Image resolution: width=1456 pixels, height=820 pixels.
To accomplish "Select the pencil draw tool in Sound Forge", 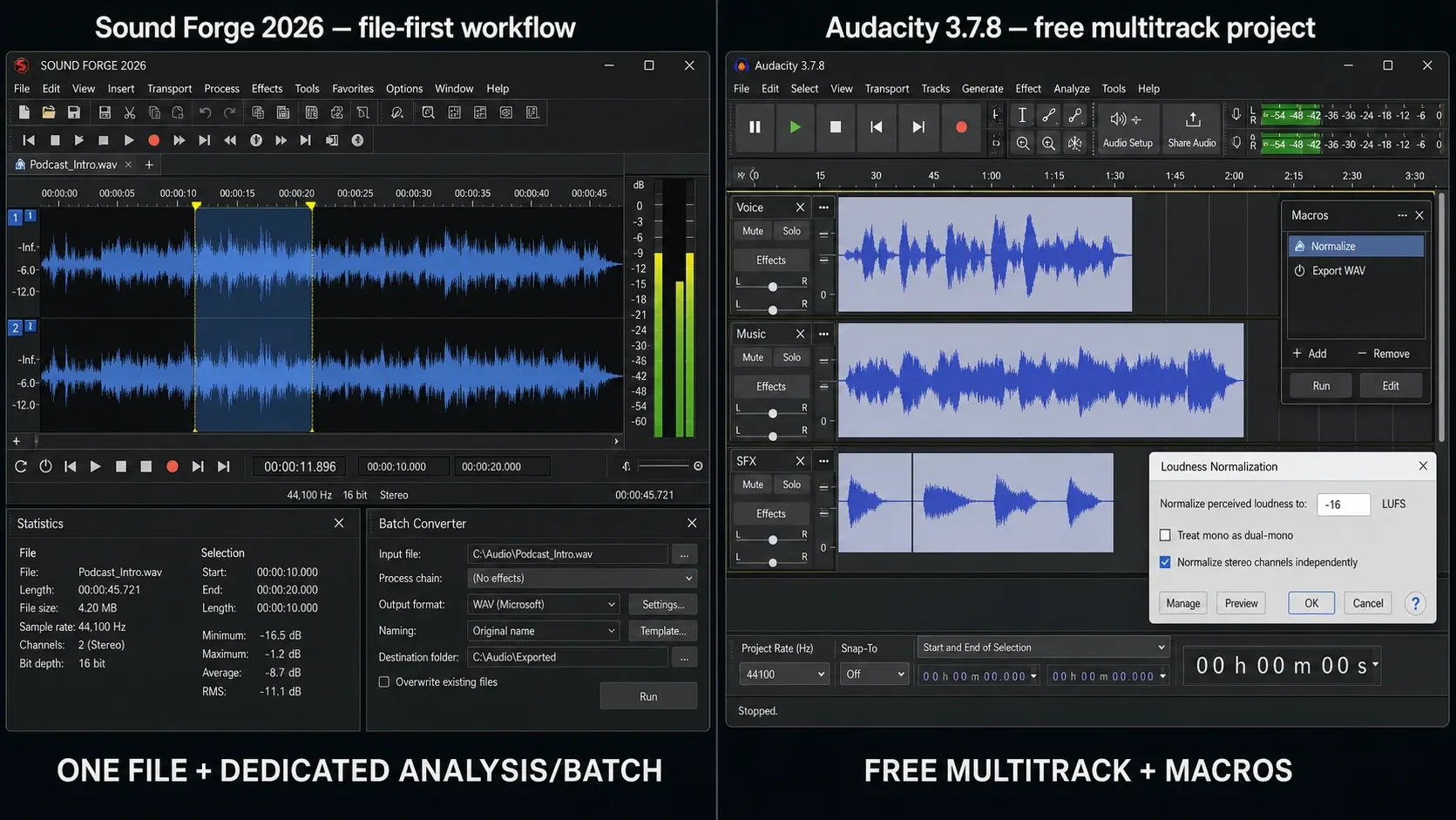I will (x=396, y=112).
